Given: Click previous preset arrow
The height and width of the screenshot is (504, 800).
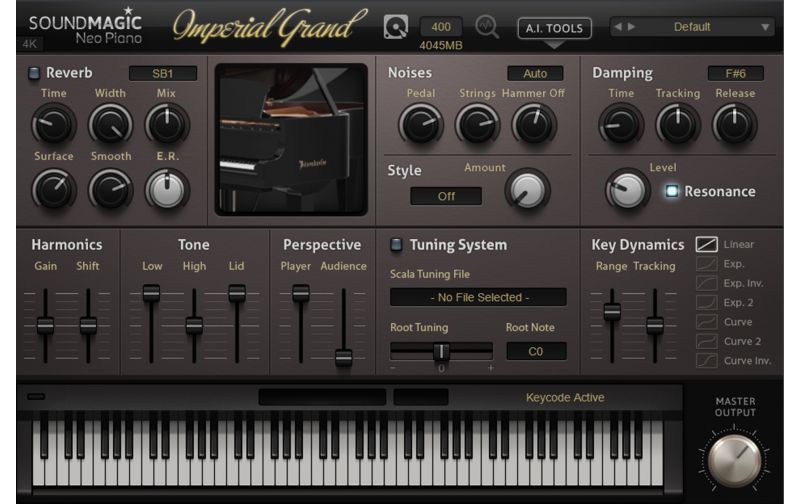Looking at the screenshot, I should 618,27.
